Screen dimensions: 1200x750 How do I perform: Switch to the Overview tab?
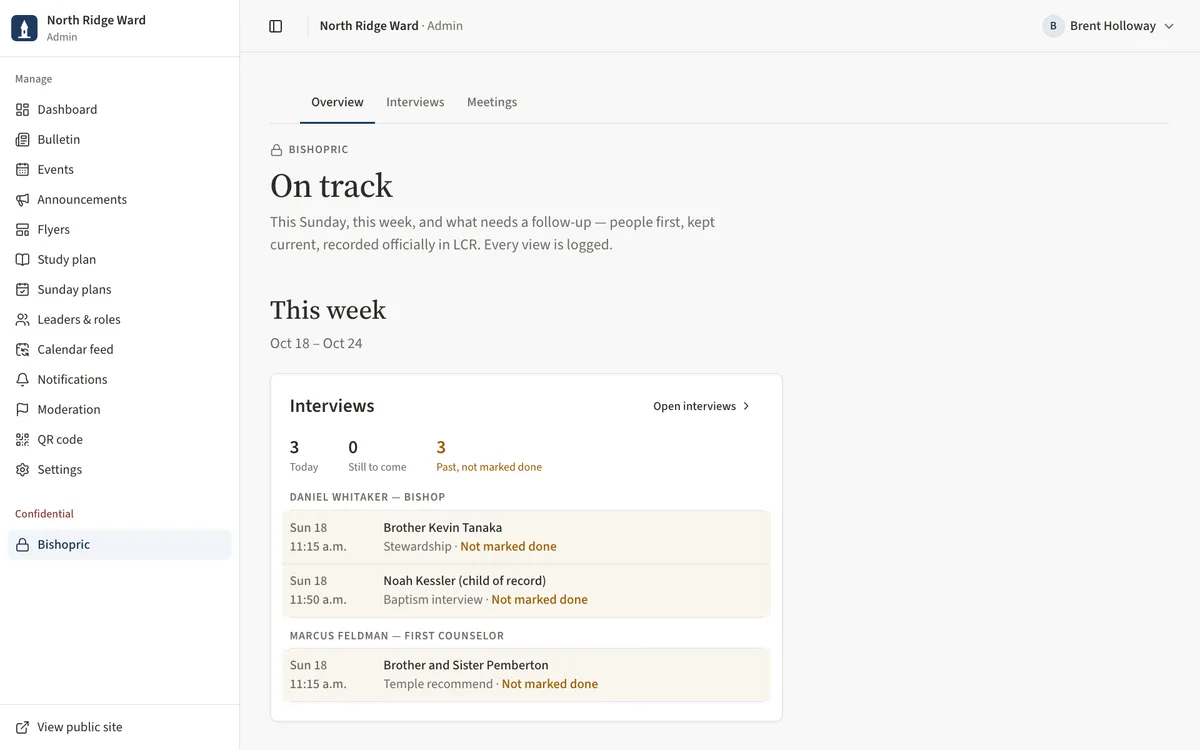(x=337, y=102)
